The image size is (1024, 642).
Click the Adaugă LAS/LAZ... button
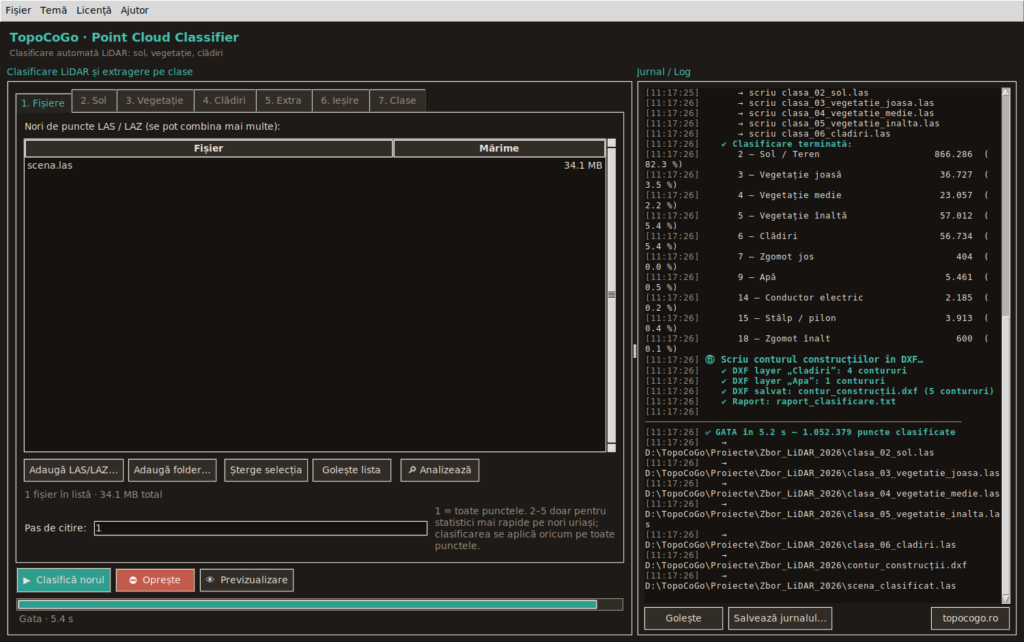(73, 470)
